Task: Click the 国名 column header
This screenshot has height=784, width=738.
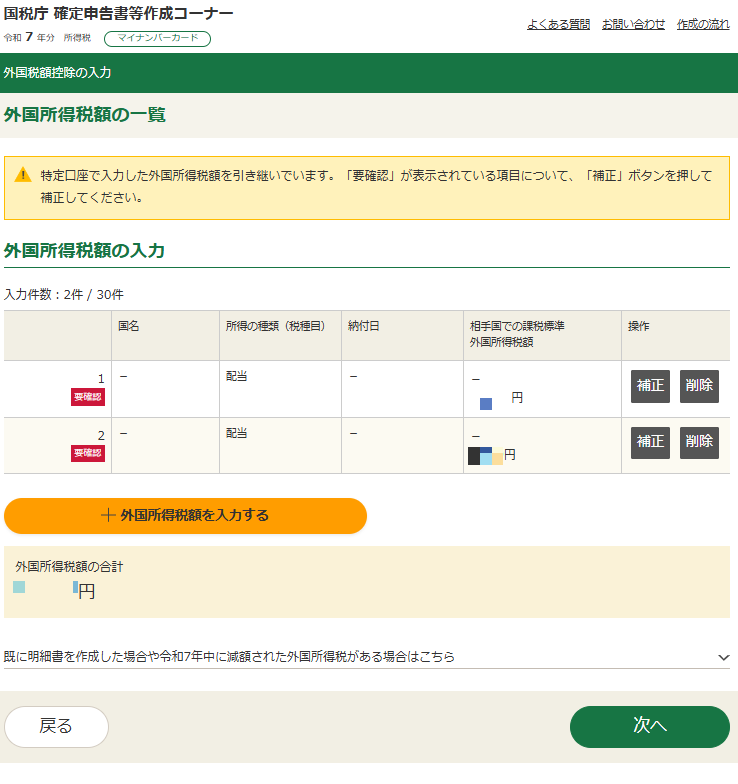Action: tap(128, 326)
